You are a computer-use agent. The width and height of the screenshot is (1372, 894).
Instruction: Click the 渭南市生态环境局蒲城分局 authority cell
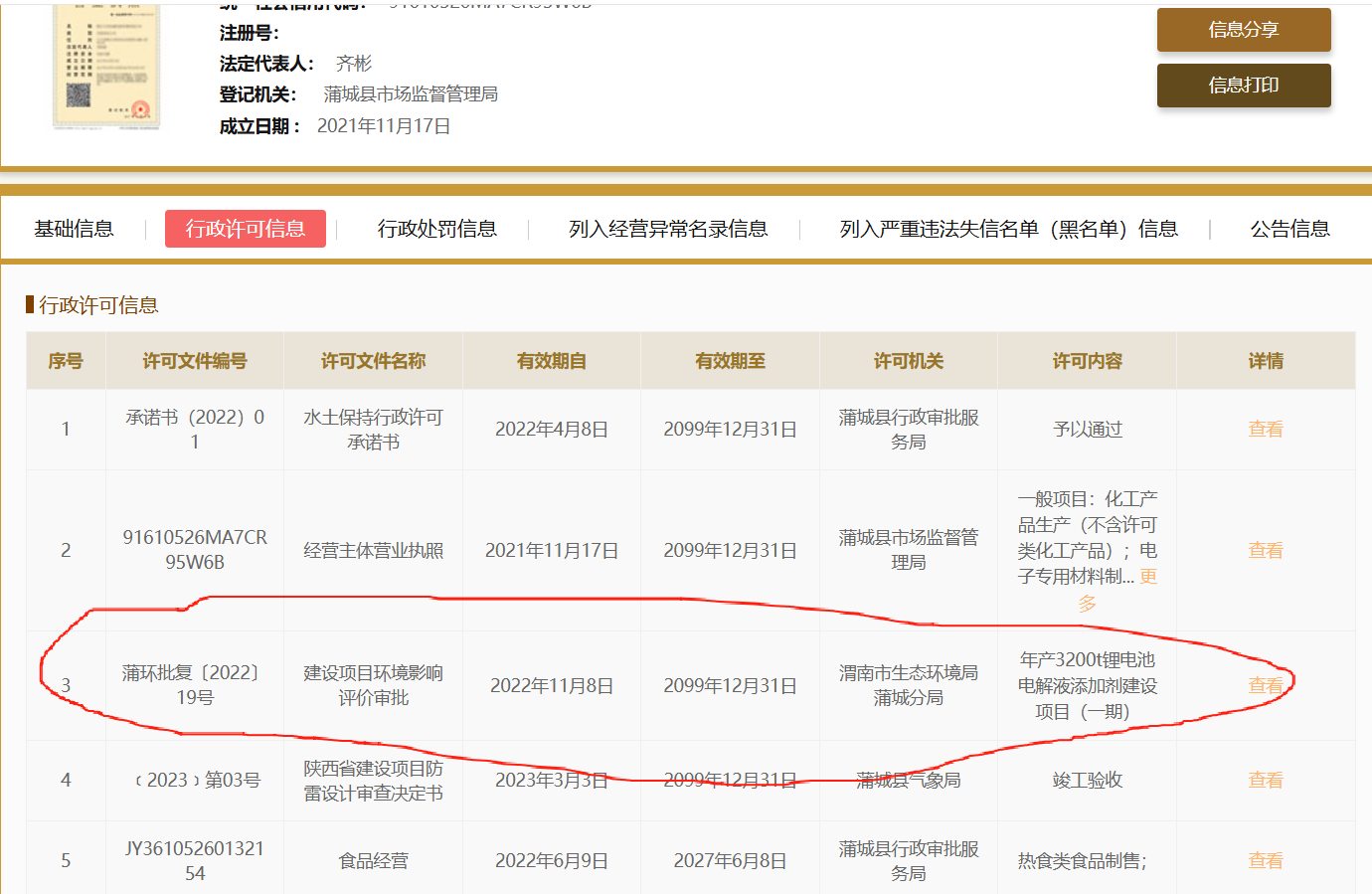point(909,685)
